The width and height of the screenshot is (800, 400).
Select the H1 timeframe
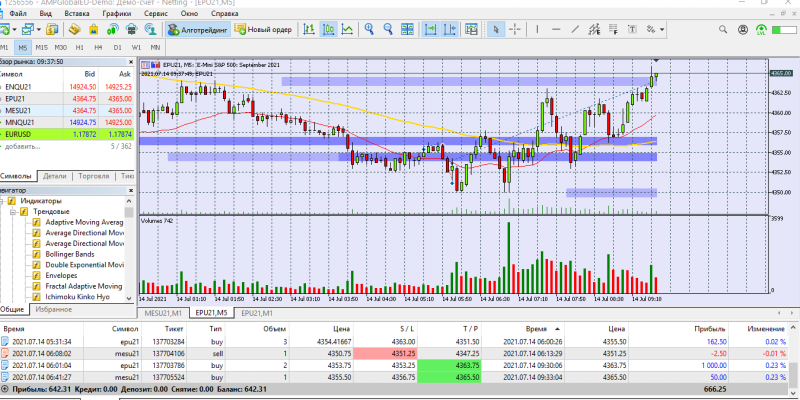[80, 47]
